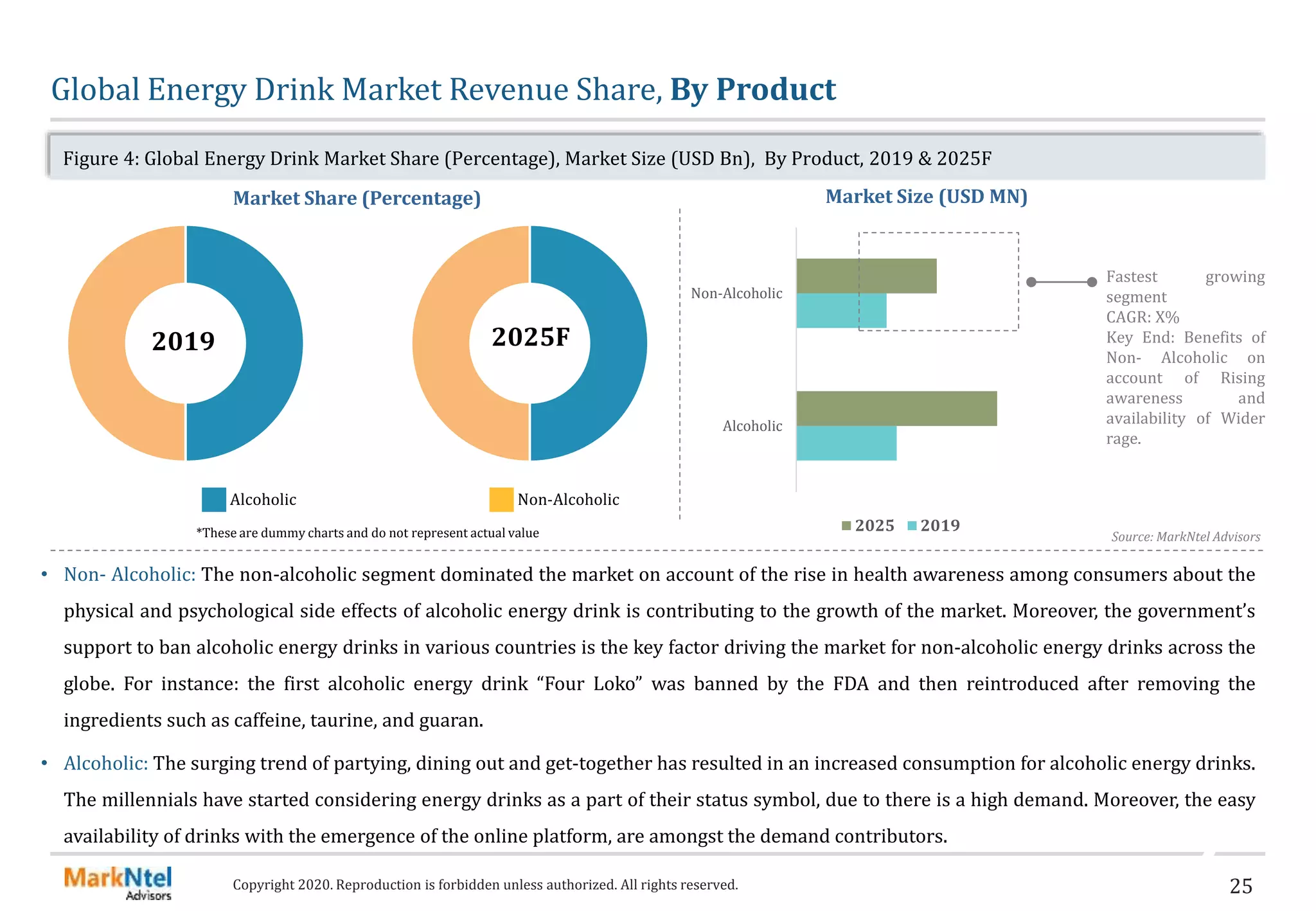Click the Alcoholic bullet heading in text
Screen dimensions: 1316x911
click(x=105, y=763)
